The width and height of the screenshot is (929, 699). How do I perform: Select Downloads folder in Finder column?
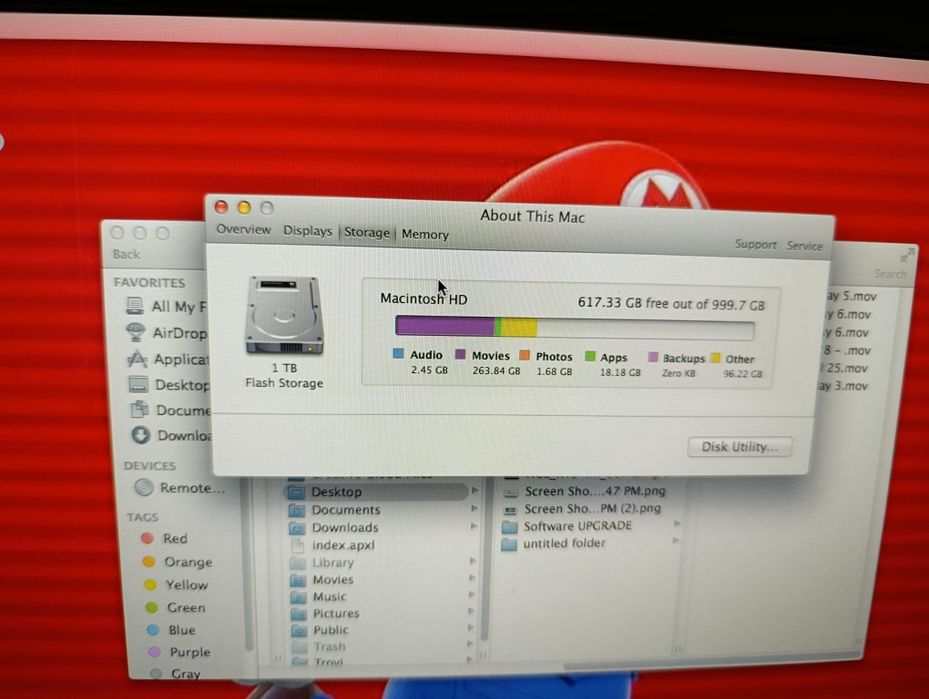[x=334, y=527]
